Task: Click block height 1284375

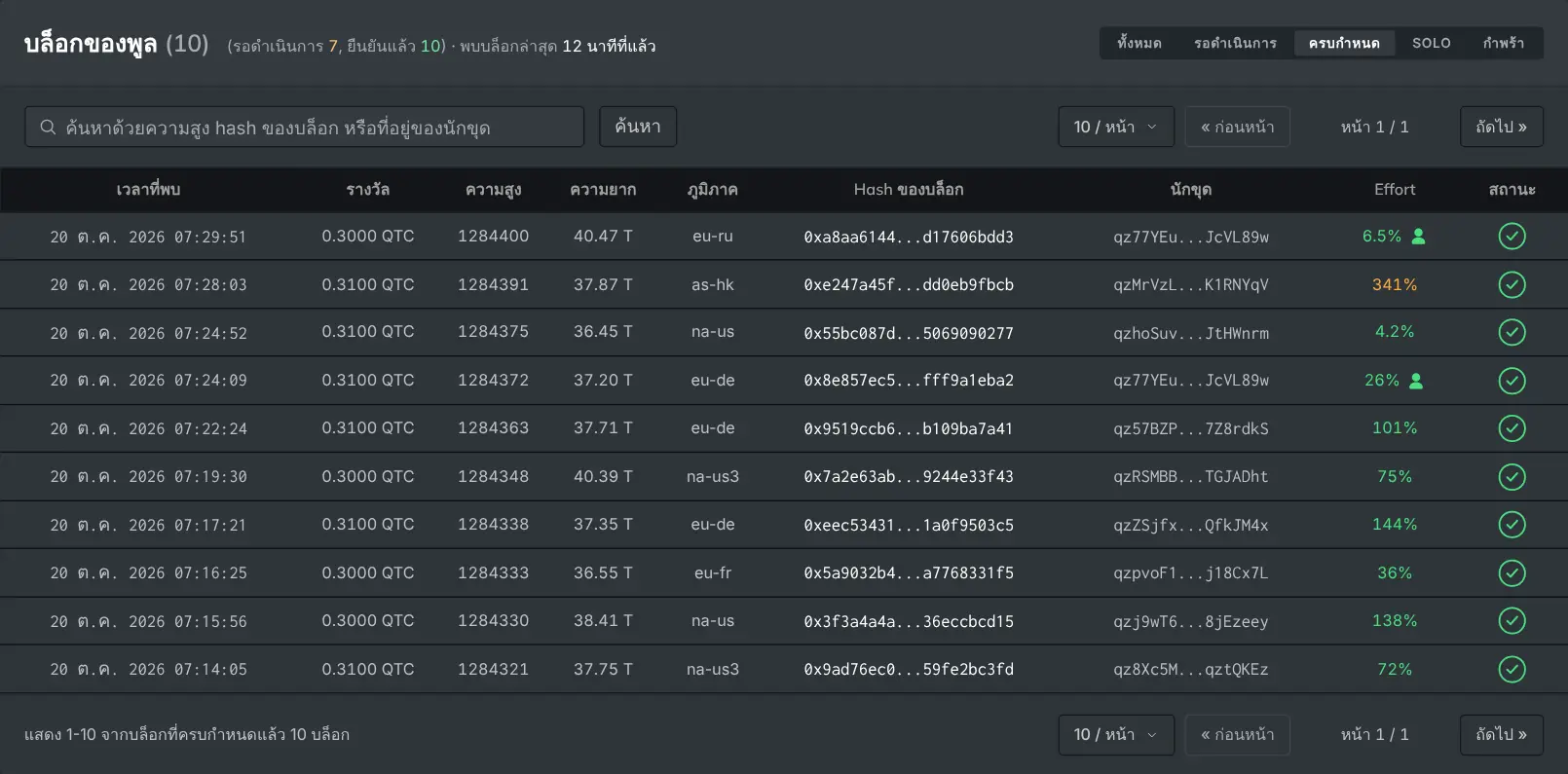Action: click(x=494, y=332)
